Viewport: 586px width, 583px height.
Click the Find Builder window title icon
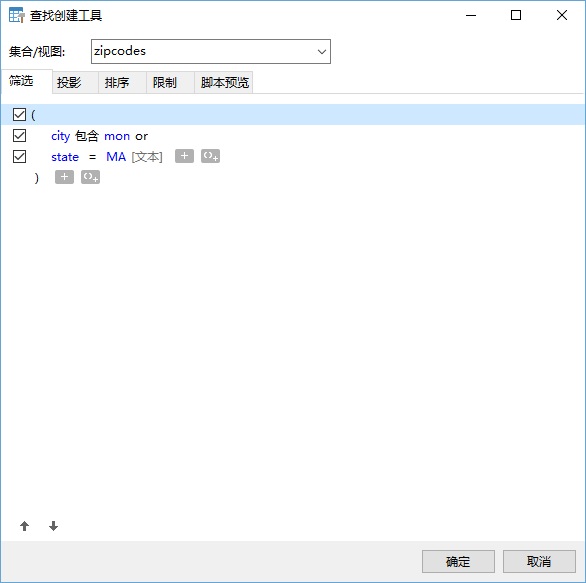point(16,15)
